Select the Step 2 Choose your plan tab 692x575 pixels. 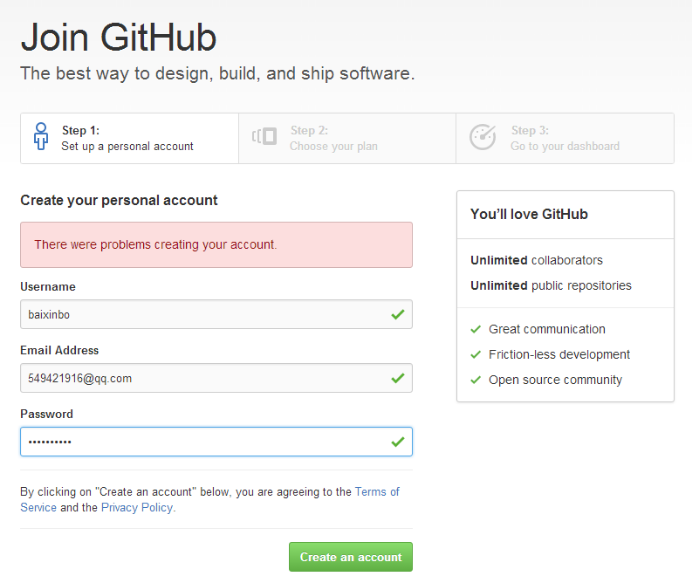[x=347, y=139]
